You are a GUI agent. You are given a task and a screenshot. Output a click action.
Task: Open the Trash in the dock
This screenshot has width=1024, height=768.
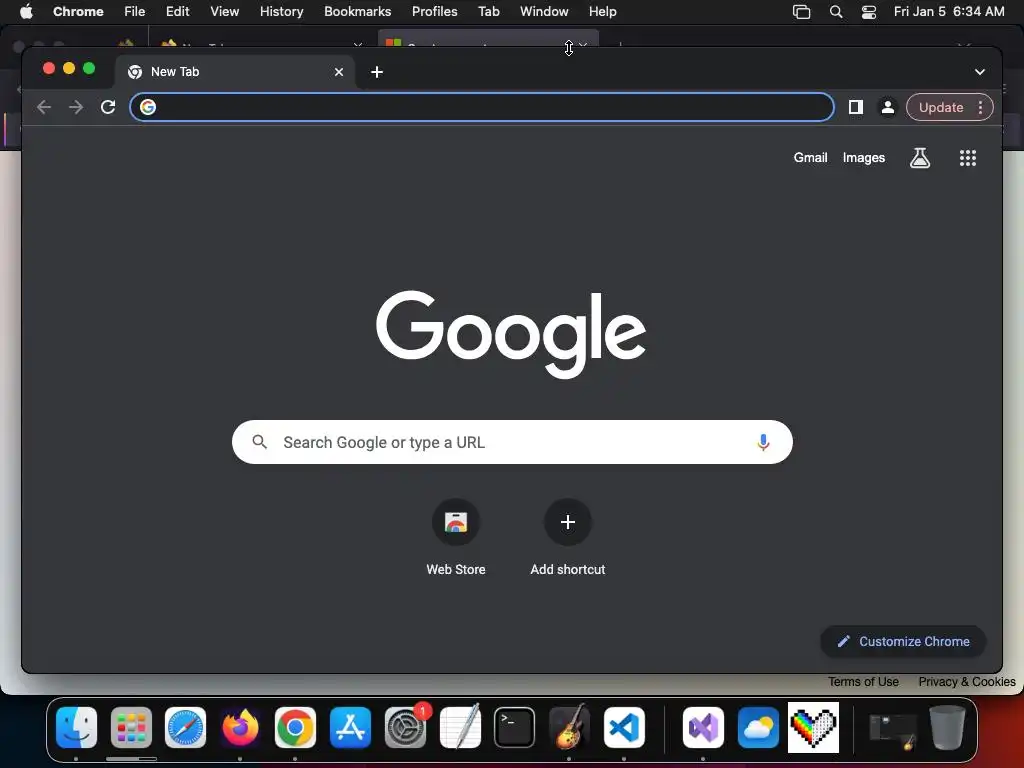[x=947, y=727]
